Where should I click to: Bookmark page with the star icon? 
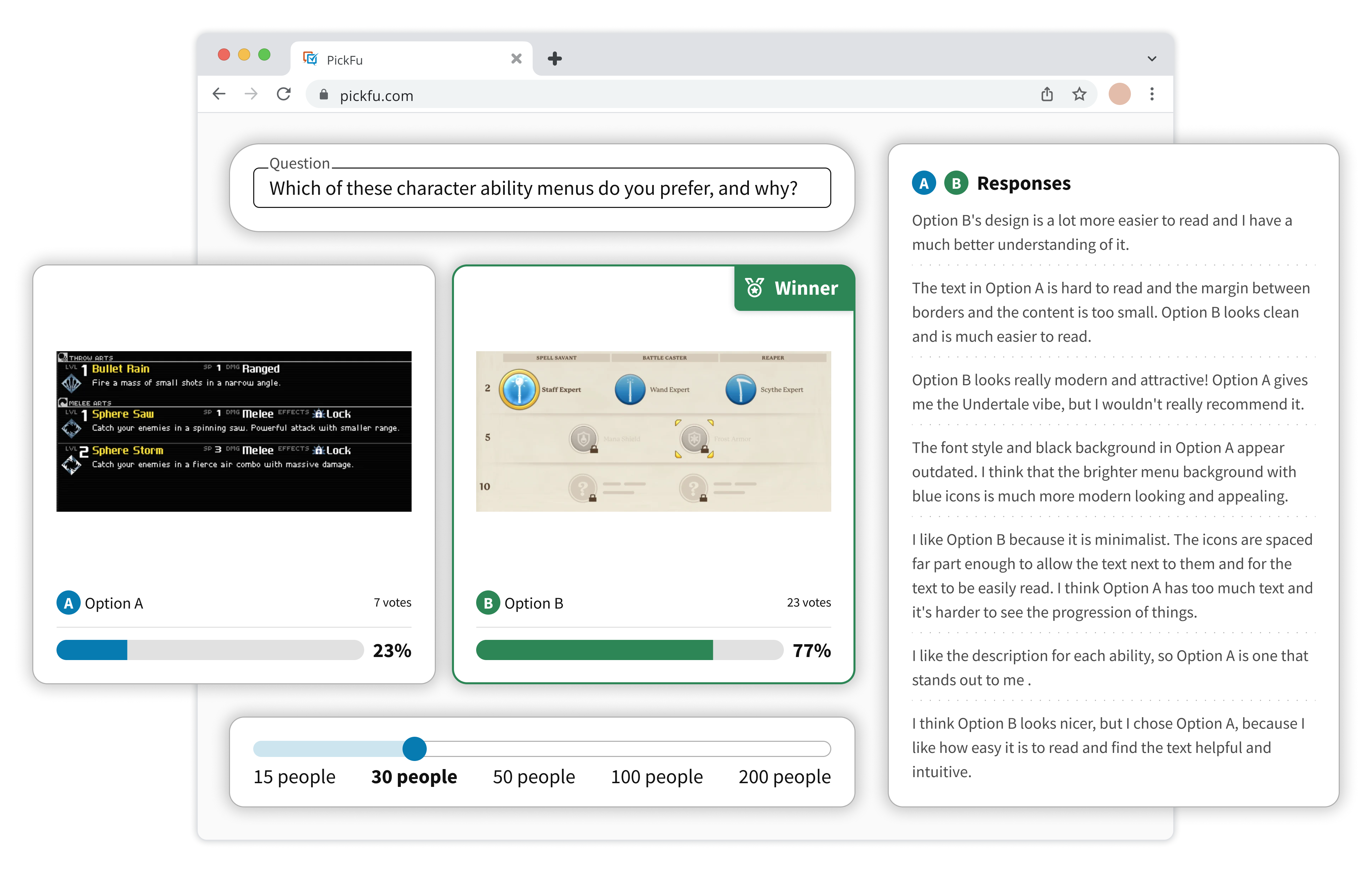pos(1079,94)
